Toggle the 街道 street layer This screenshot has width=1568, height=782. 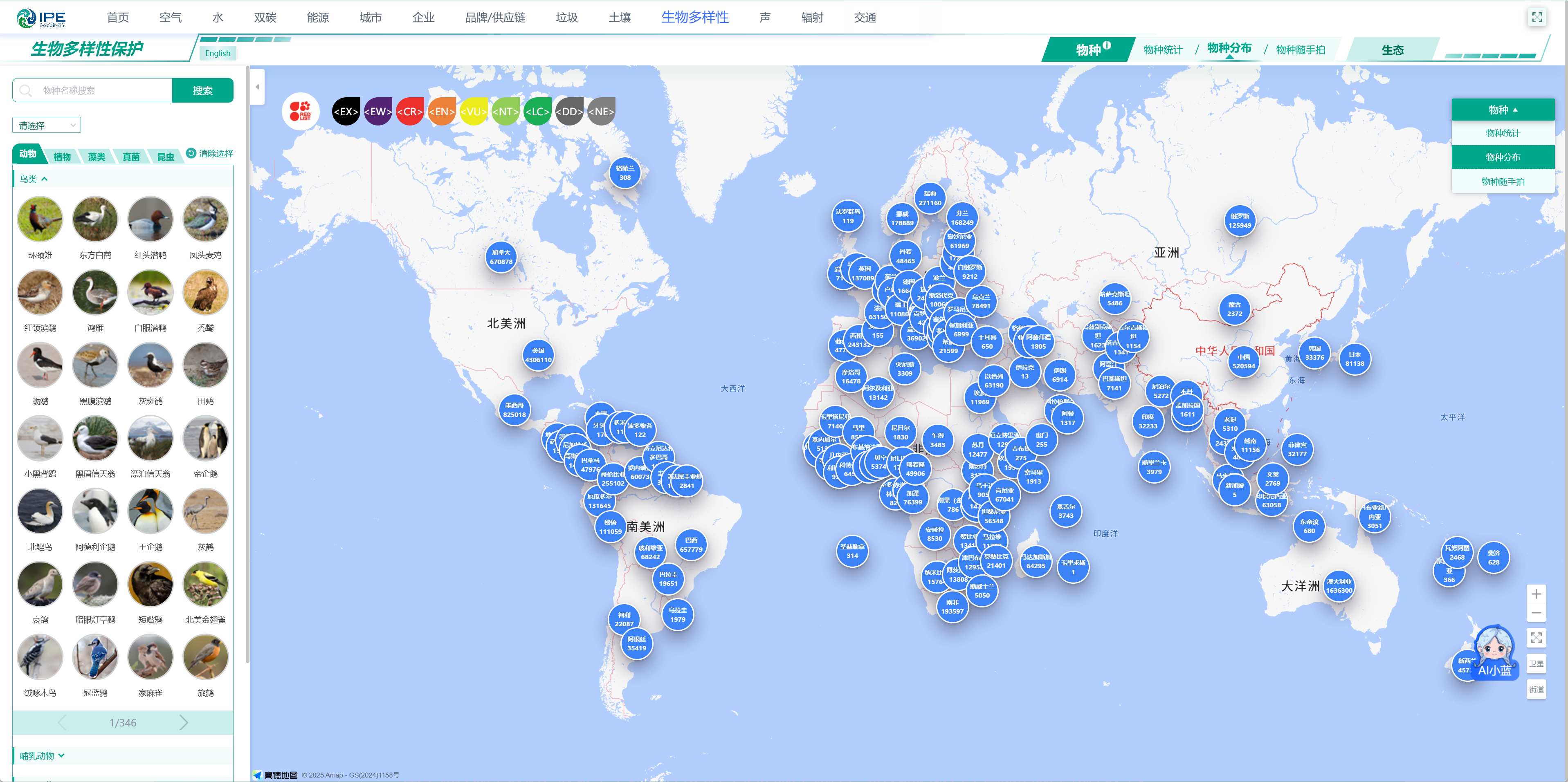pyautogui.click(x=1537, y=690)
